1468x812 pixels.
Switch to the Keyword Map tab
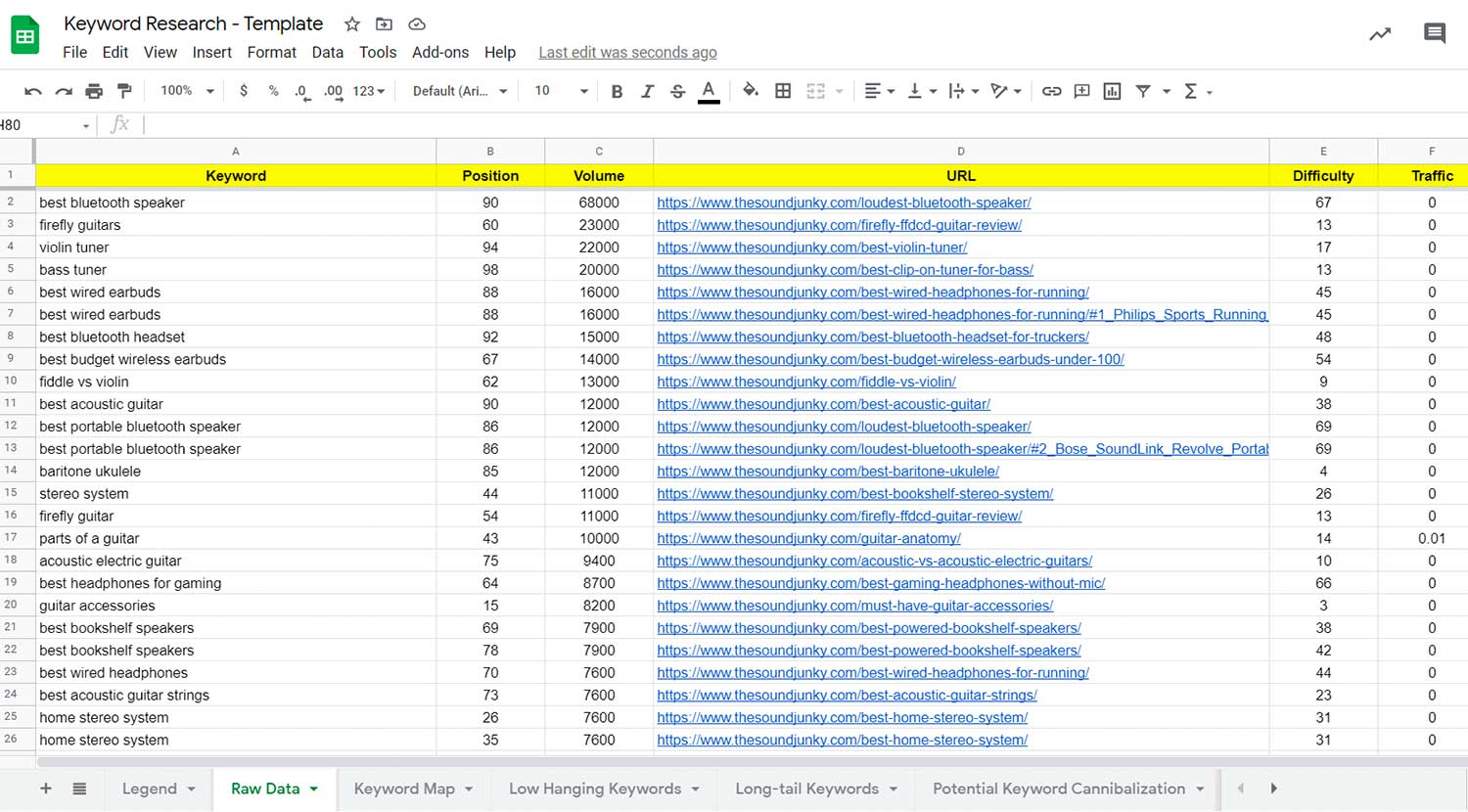(x=404, y=789)
